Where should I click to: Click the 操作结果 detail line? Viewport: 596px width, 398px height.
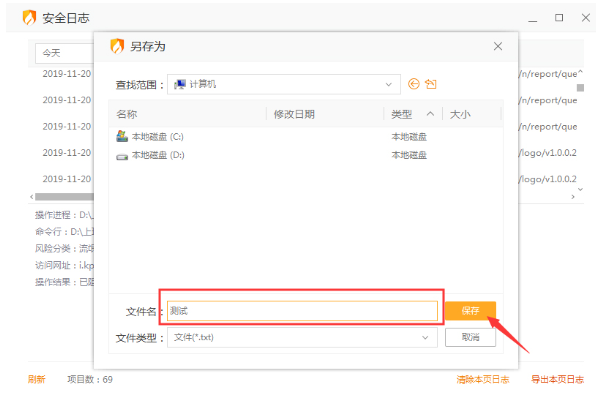point(64,282)
